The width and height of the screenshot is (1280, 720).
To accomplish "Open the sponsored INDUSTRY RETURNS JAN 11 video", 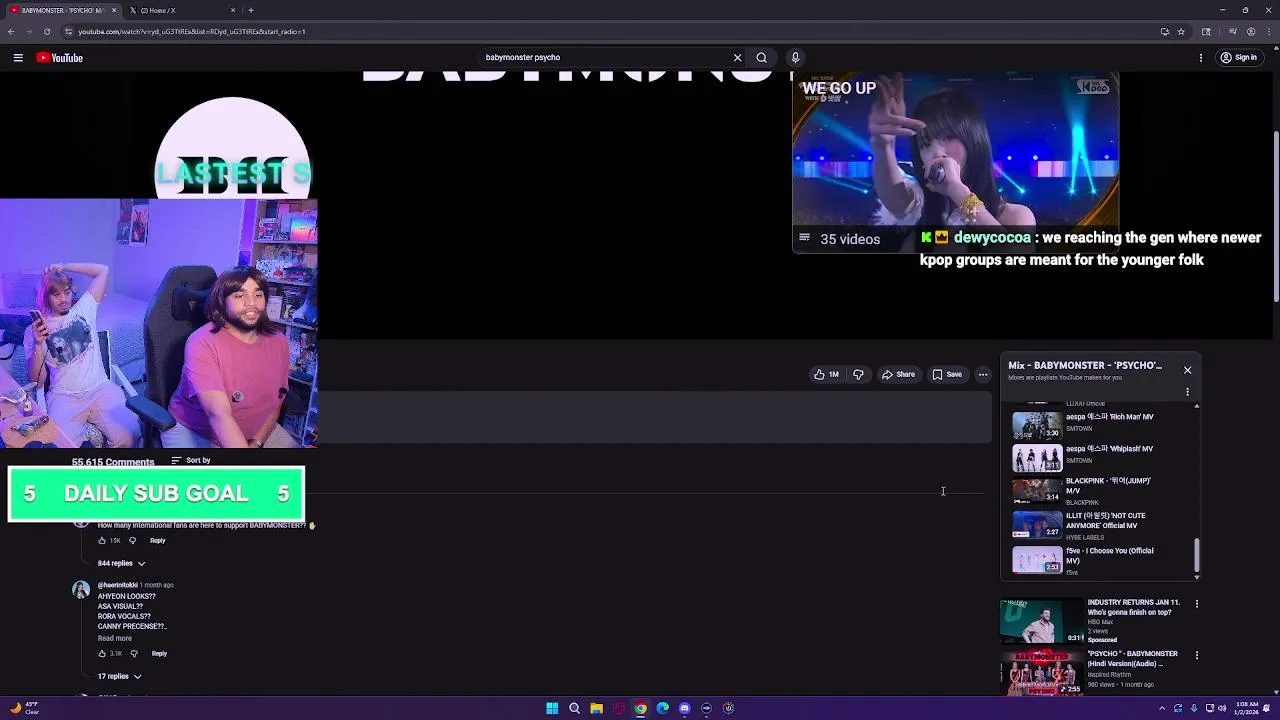I will pos(1090,621).
